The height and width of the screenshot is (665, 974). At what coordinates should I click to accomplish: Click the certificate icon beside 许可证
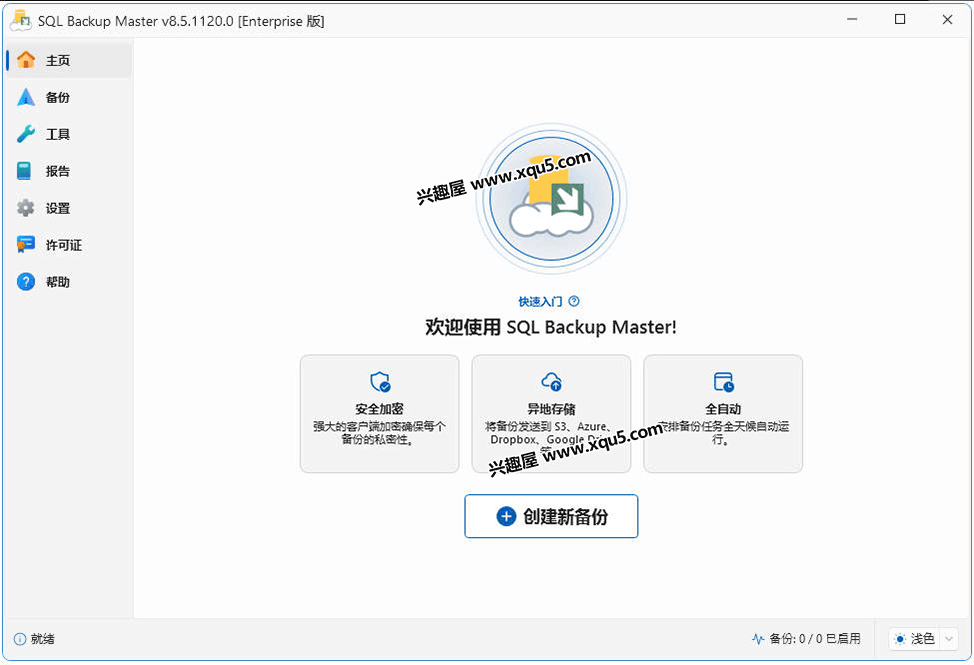(x=25, y=245)
